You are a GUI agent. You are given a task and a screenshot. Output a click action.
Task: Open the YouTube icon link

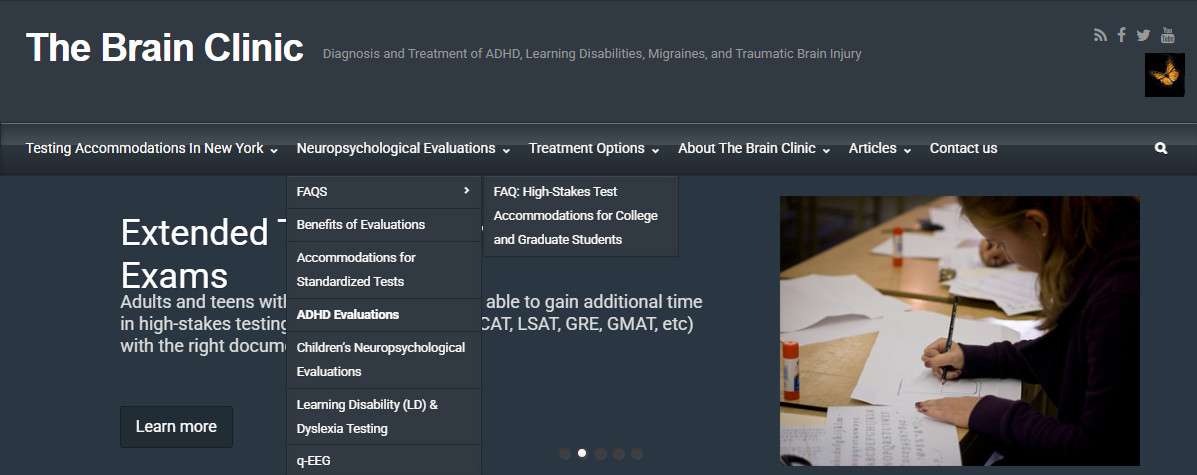(x=1167, y=34)
